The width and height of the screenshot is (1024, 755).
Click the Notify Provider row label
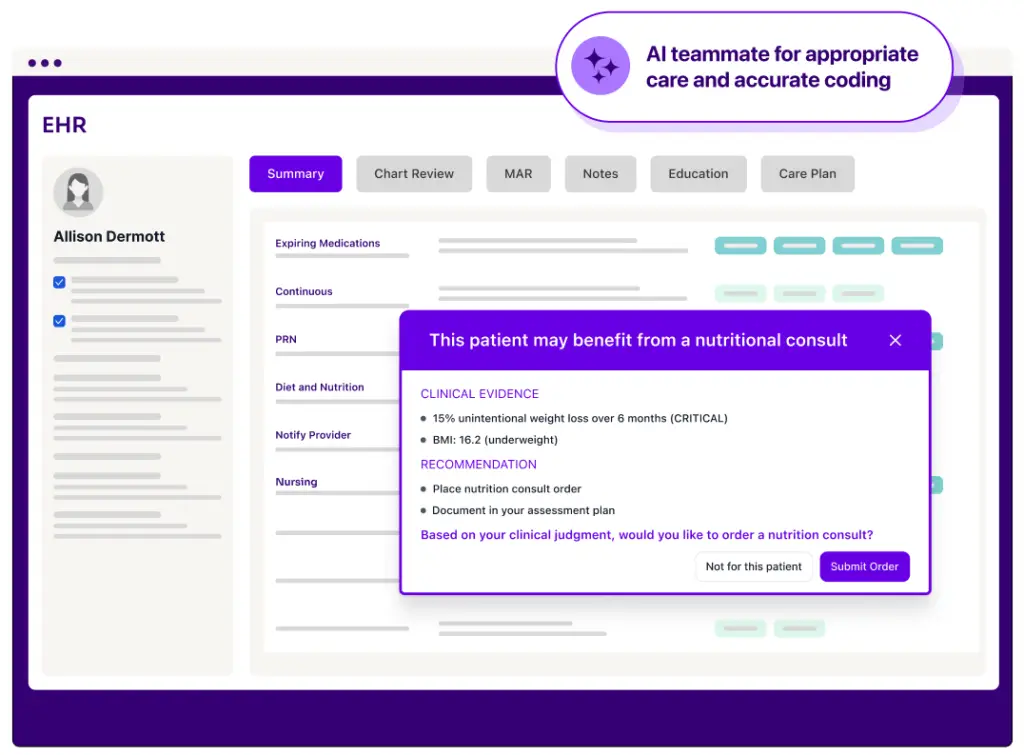pos(313,435)
